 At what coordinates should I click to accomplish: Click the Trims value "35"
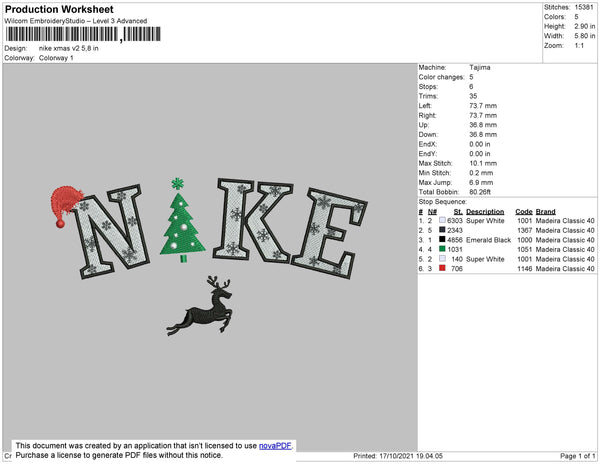(473, 96)
